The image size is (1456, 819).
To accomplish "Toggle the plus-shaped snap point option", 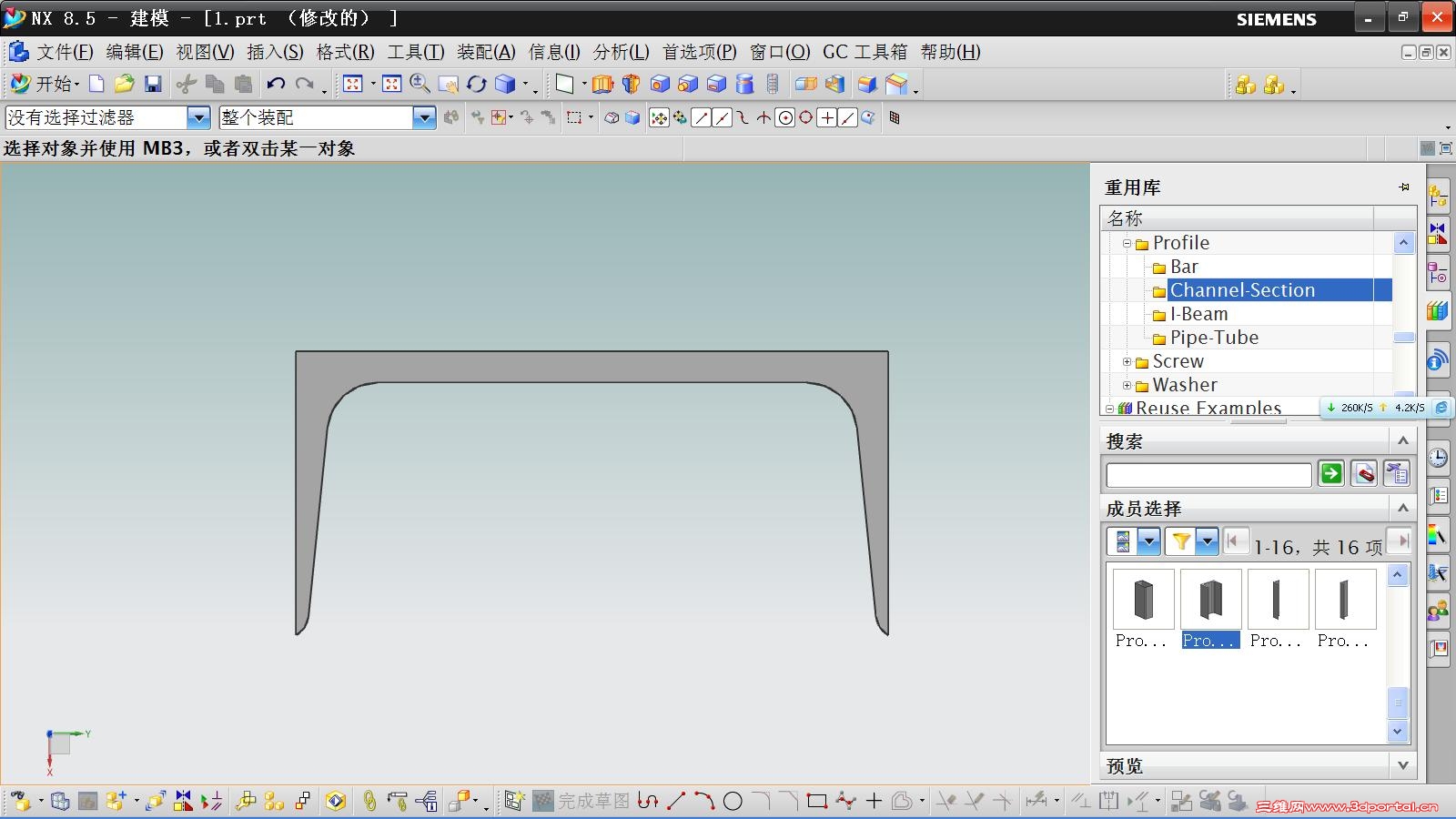I will point(826,117).
